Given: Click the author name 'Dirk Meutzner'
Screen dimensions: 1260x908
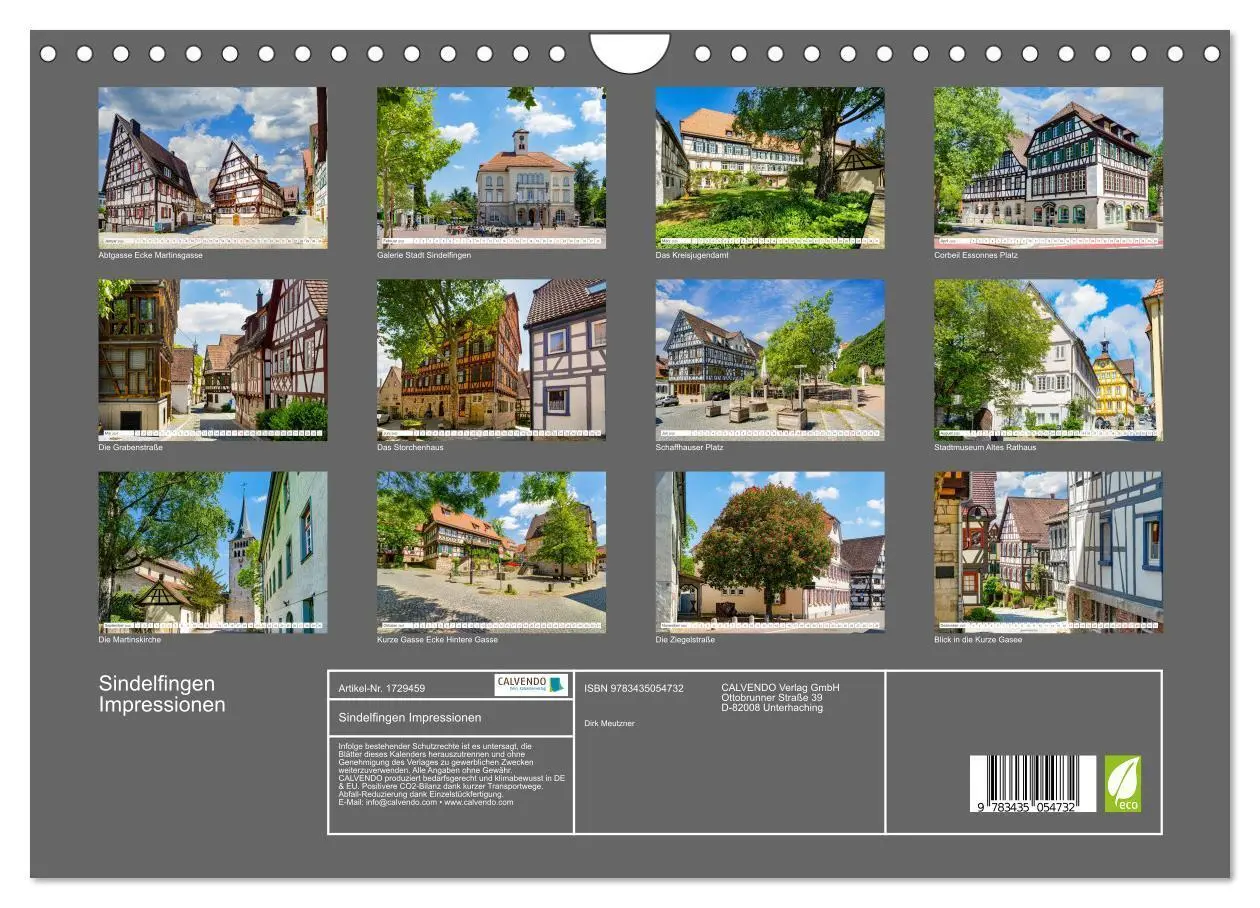Looking at the screenshot, I should tap(609, 723).
